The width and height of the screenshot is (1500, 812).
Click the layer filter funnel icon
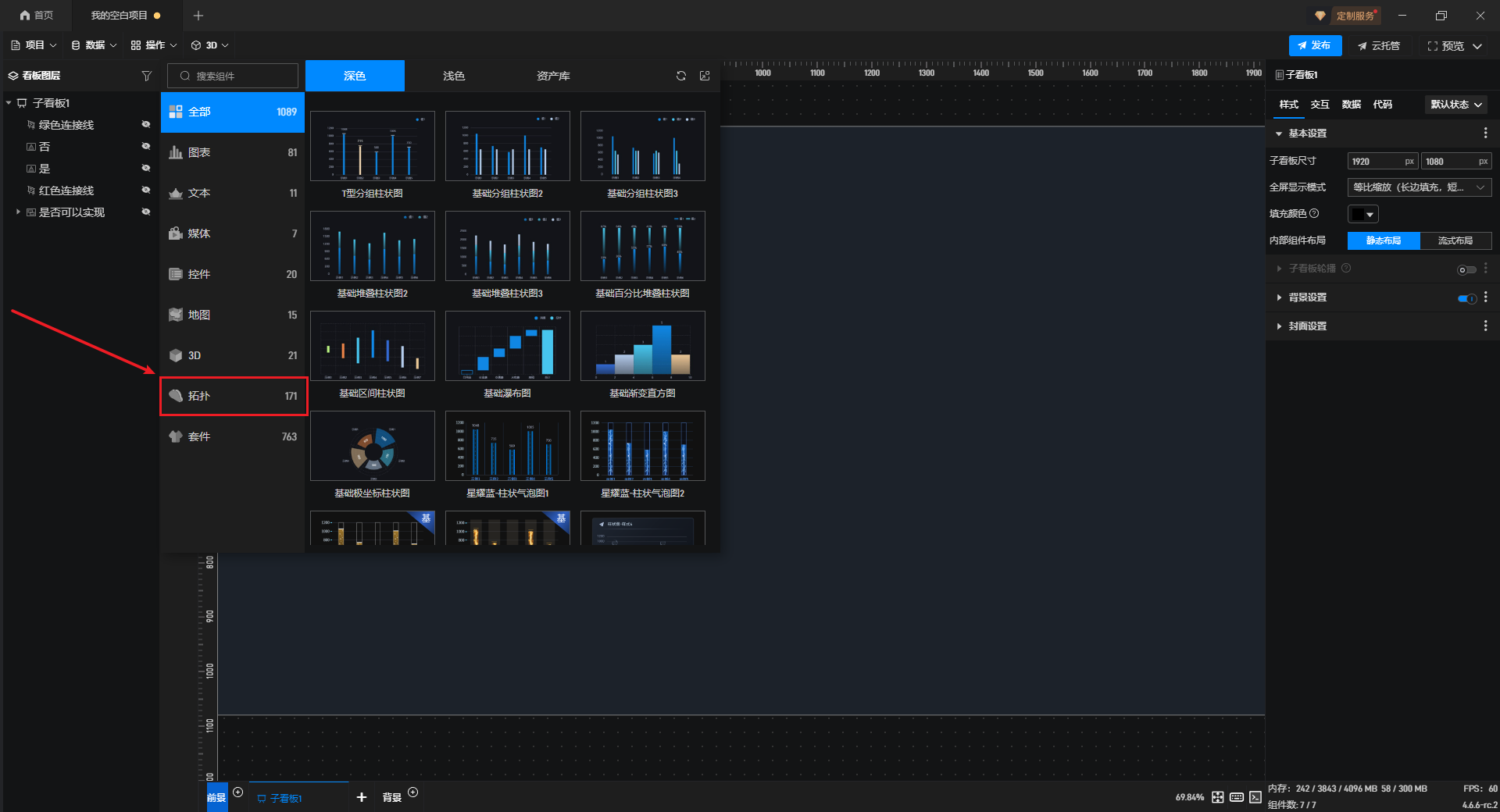point(146,76)
